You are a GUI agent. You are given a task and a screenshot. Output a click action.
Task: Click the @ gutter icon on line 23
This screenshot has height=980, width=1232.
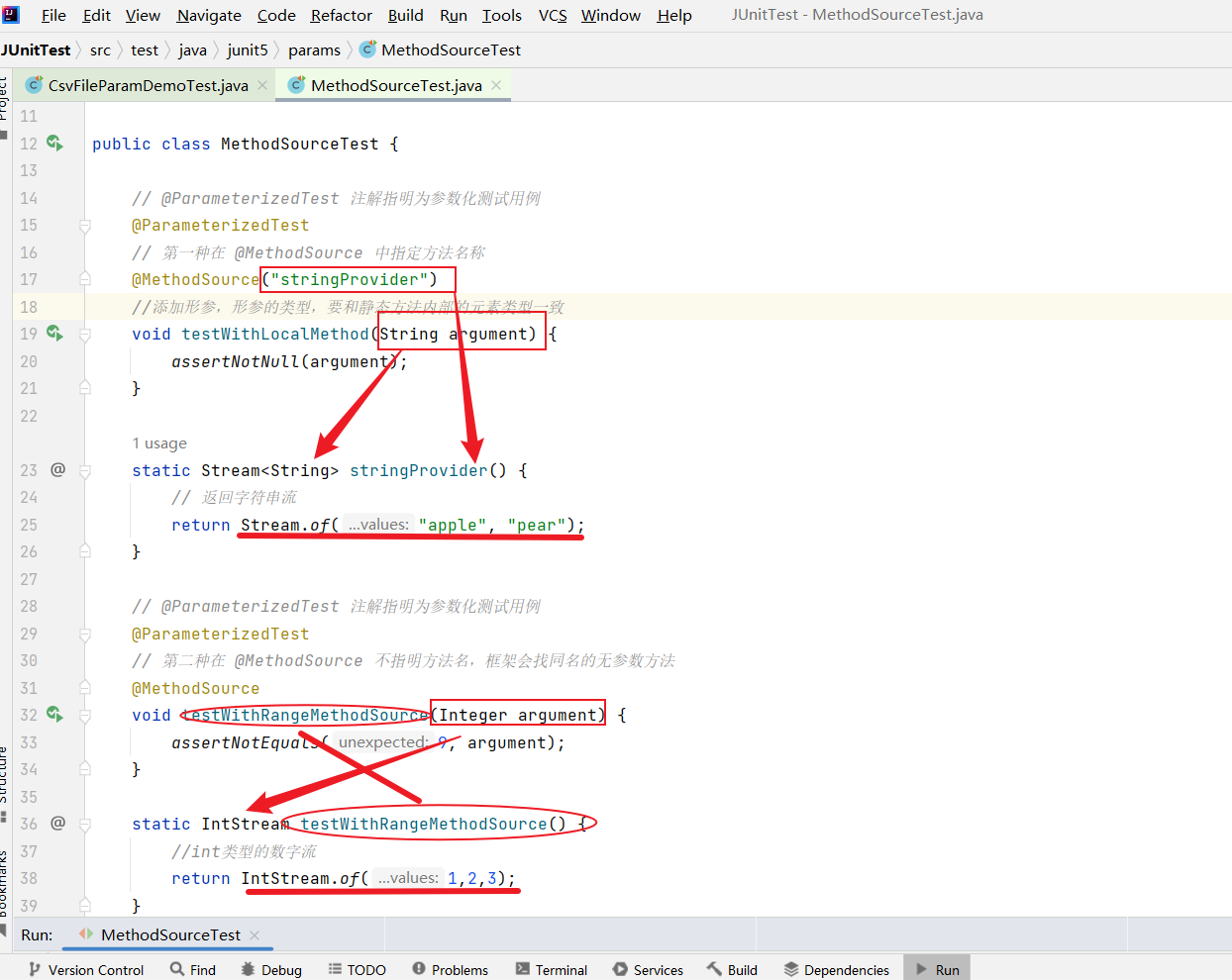pos(57,470)
